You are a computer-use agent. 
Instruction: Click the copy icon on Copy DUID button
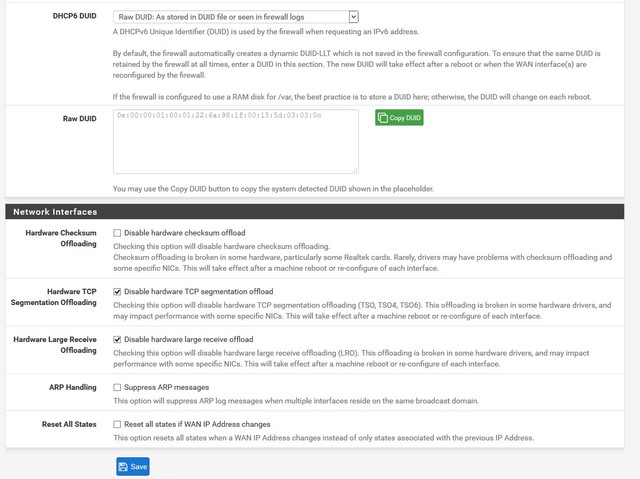pyautogui.click(x=382, y=118)
